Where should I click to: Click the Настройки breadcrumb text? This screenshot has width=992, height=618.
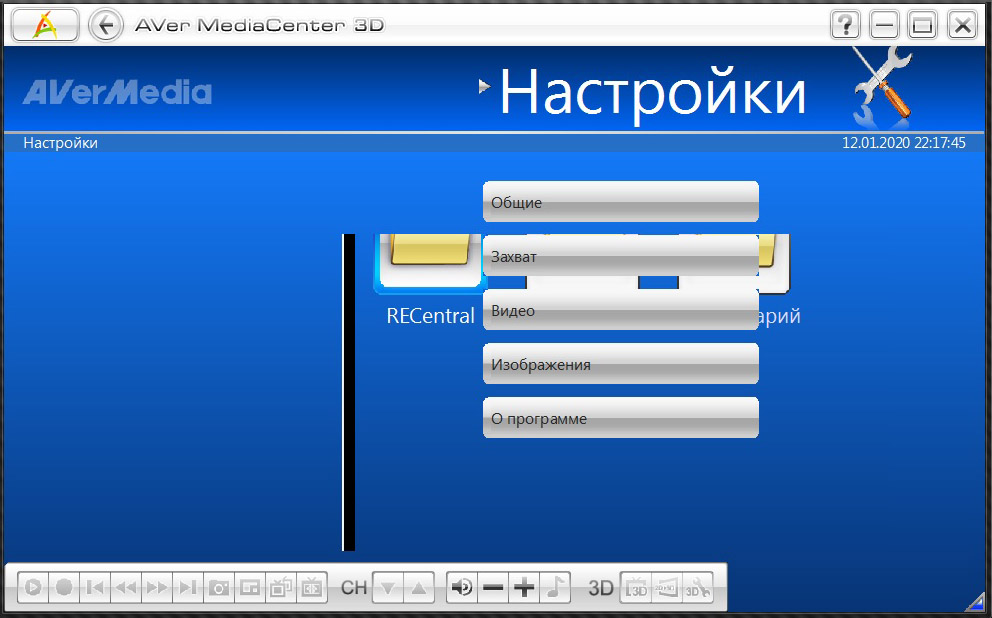click(x=60, y=142)
